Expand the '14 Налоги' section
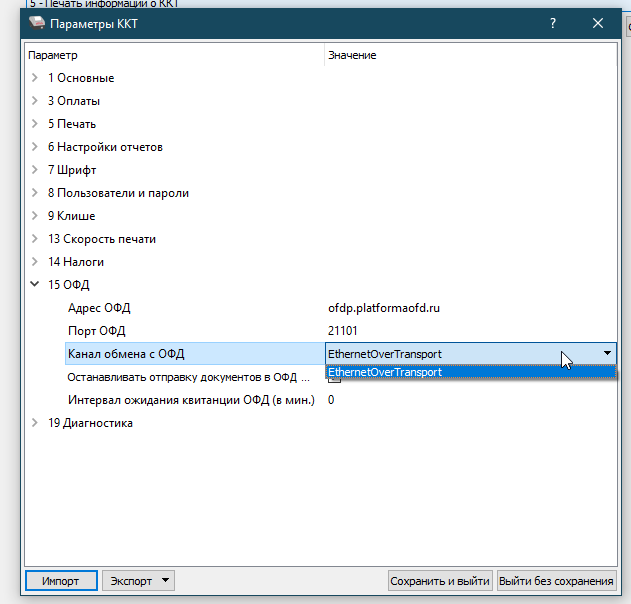631x604 pixels. 35,262
